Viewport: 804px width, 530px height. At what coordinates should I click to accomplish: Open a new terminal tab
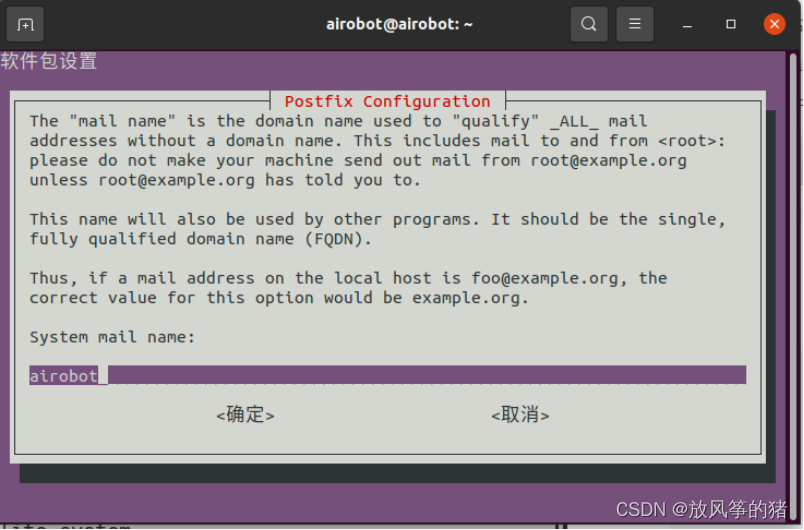pos(25,24)
